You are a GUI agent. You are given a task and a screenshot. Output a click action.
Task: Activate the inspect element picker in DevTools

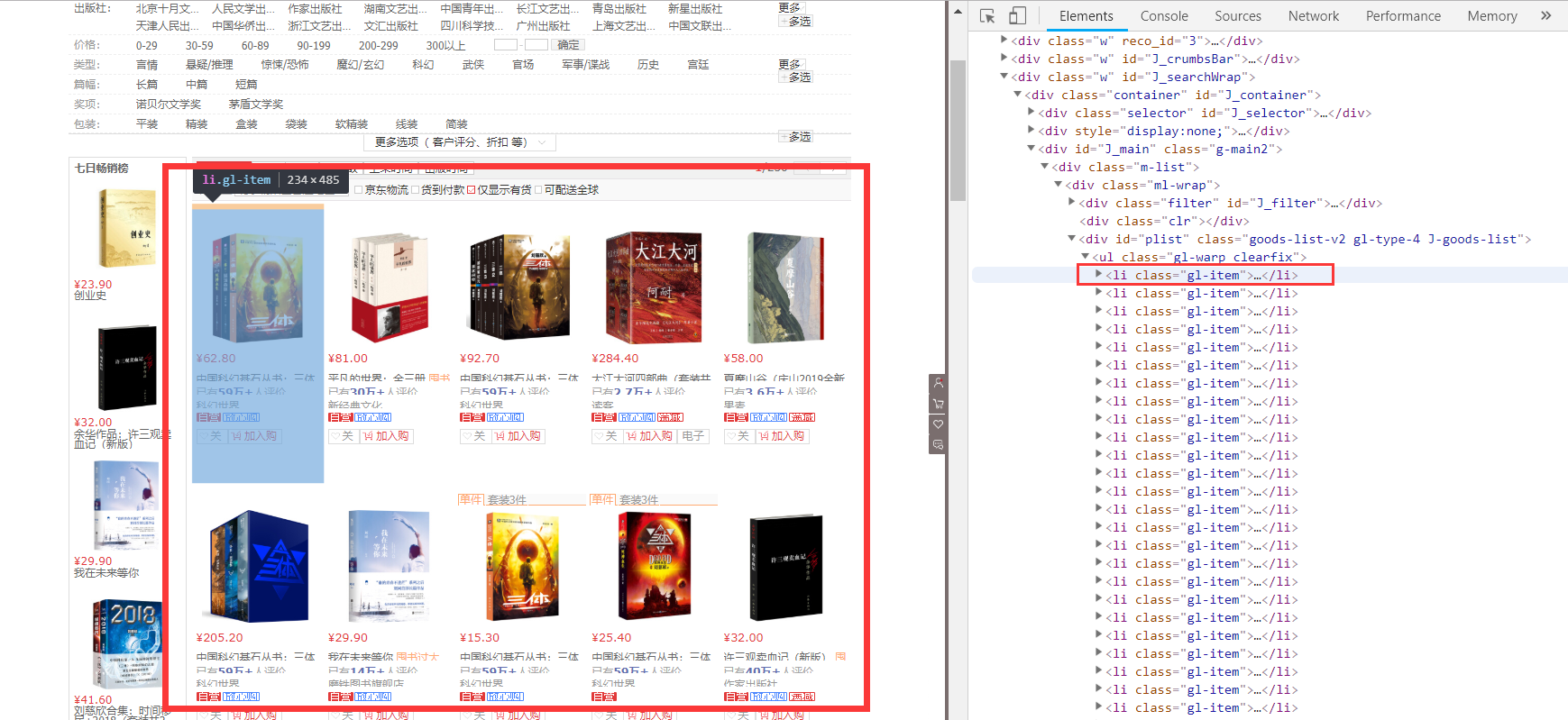(987, 16)
